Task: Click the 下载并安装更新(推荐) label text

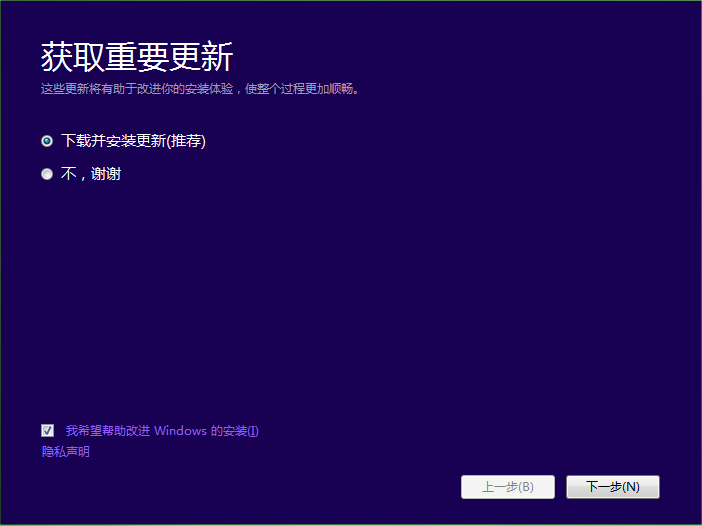Action: coord(133,141)
